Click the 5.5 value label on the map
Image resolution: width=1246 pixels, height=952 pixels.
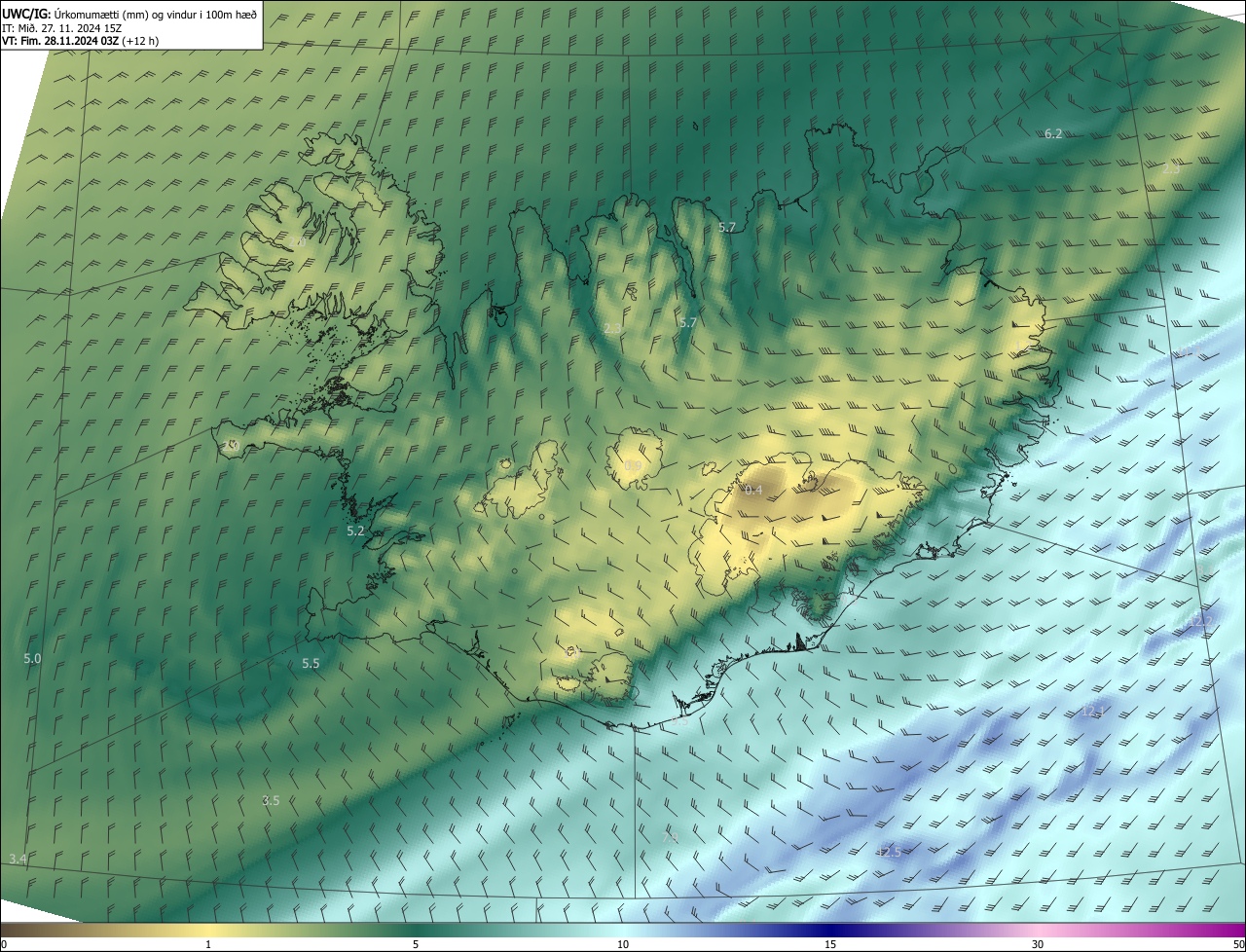point(311,663)
